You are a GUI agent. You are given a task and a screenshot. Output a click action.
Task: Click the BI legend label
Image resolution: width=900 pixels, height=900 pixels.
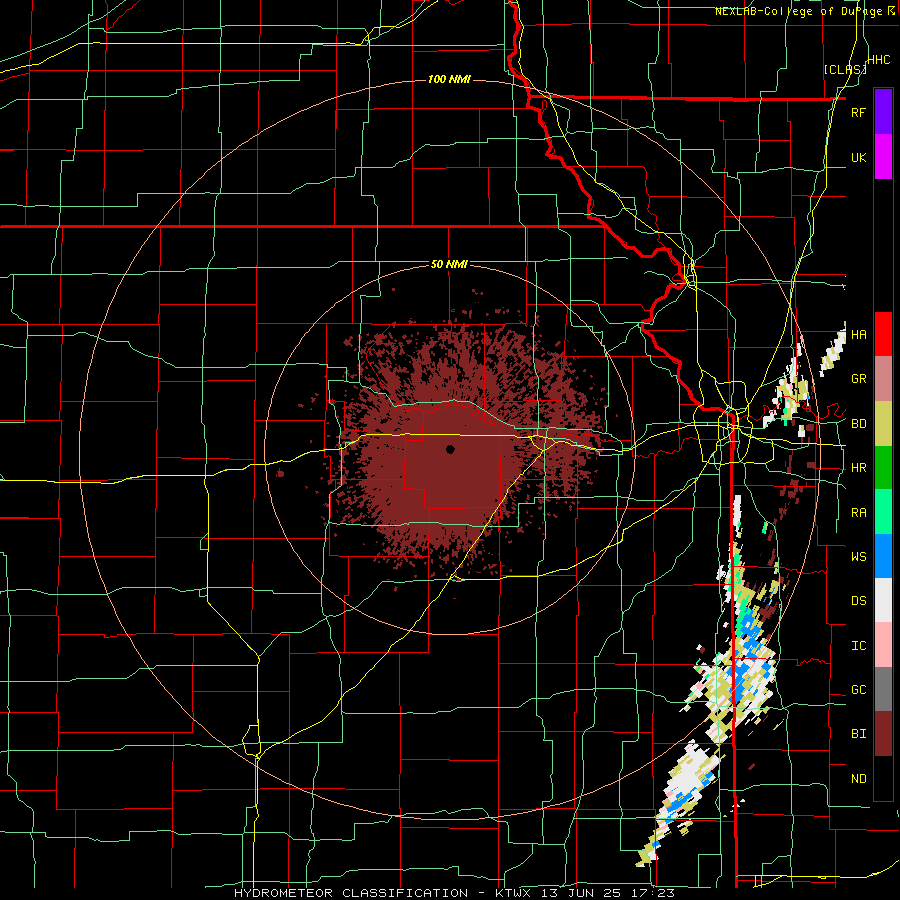[x=858, y=734]
